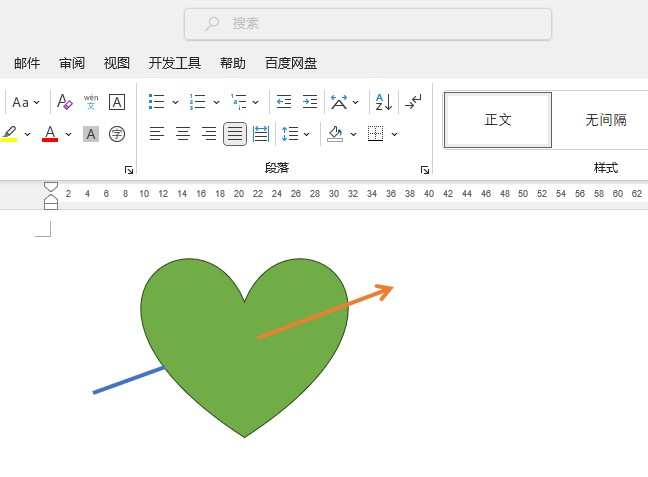
Task: Toggle justify alignment
Action: tap(235, 134)
